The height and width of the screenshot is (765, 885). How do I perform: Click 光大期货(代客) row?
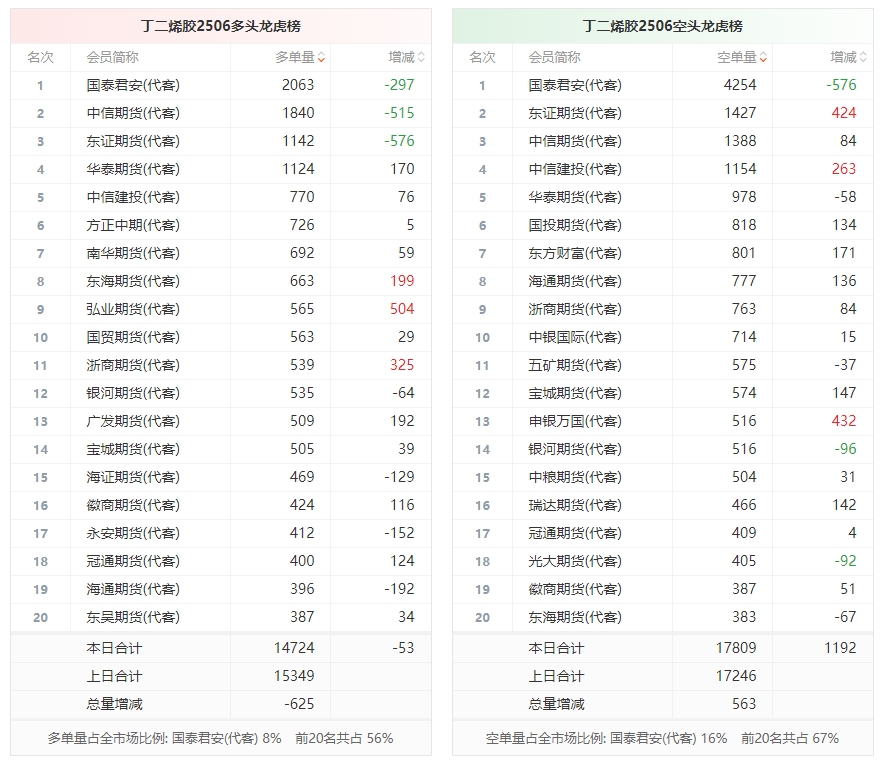663,561
